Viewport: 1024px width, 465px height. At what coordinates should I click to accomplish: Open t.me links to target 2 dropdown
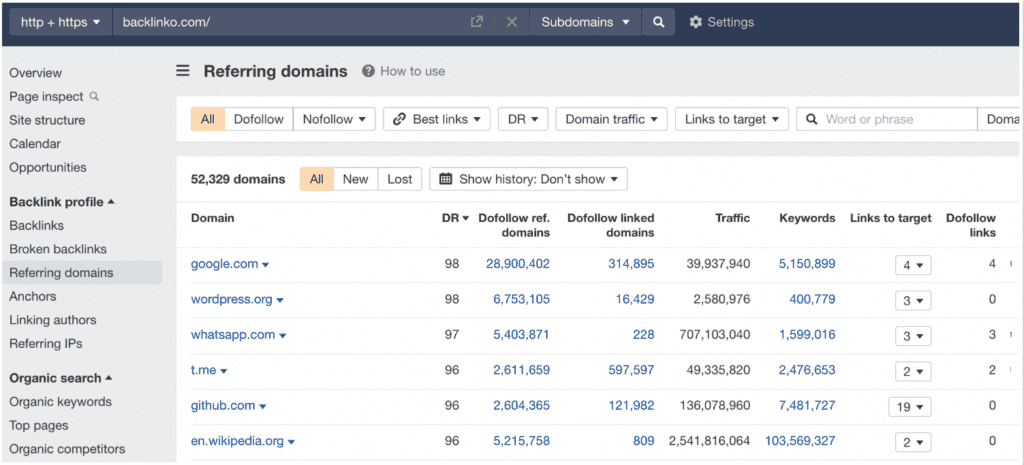[913, 371]
